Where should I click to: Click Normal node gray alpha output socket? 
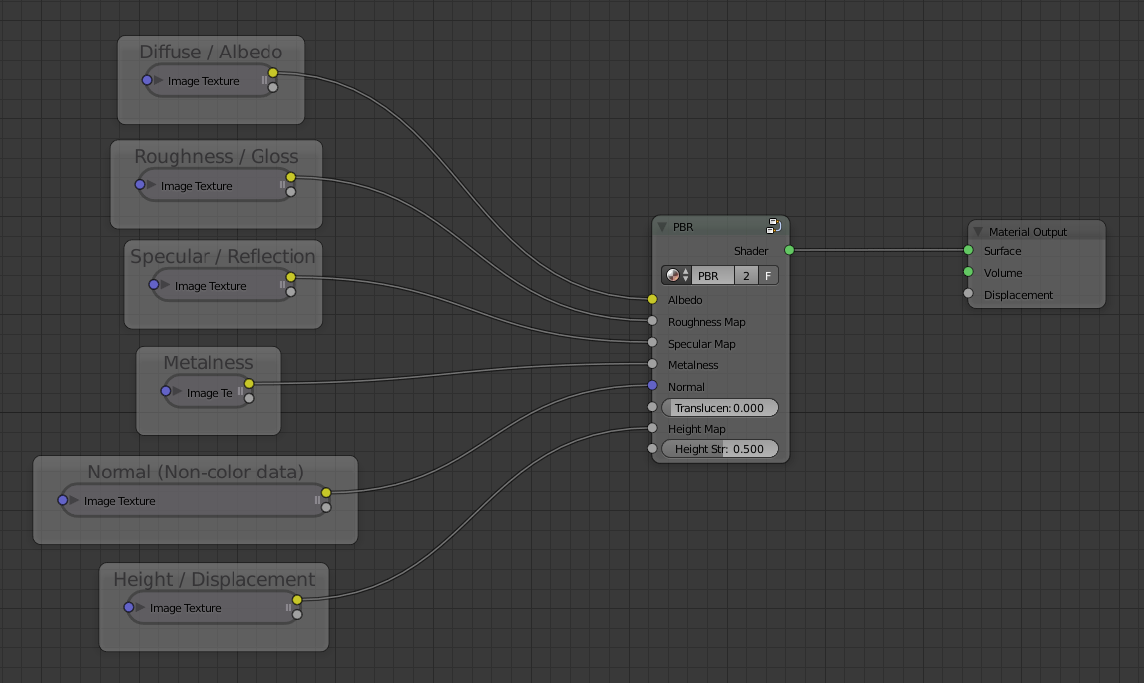coord(326,507)
